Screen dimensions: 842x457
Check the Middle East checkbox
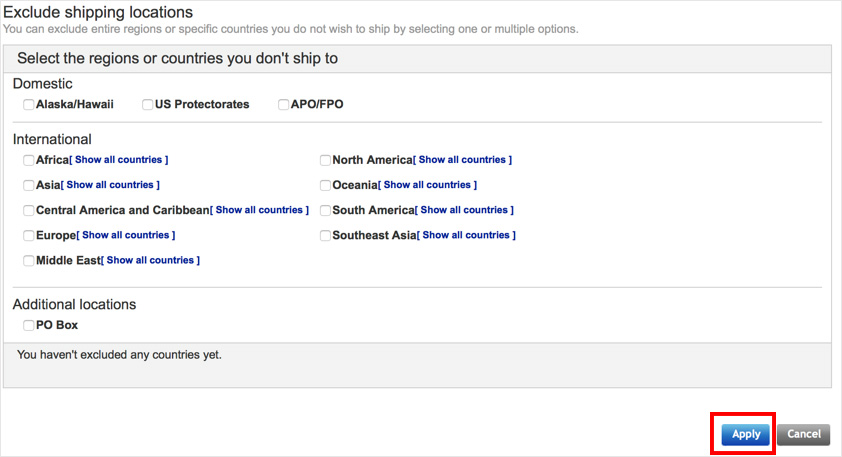pos(28,260)
